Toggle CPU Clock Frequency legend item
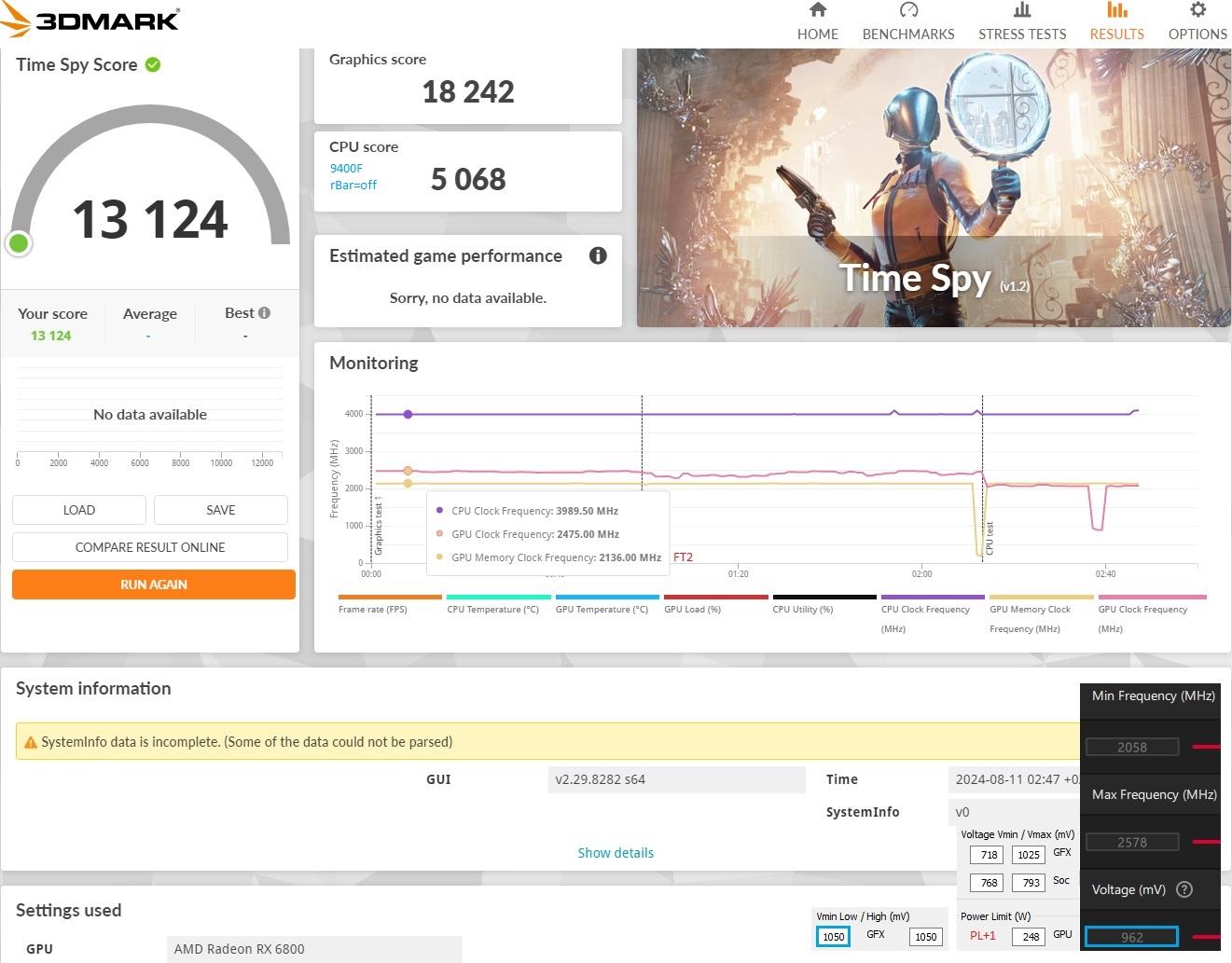This screenshot has height=963, width=1232. 933,613
